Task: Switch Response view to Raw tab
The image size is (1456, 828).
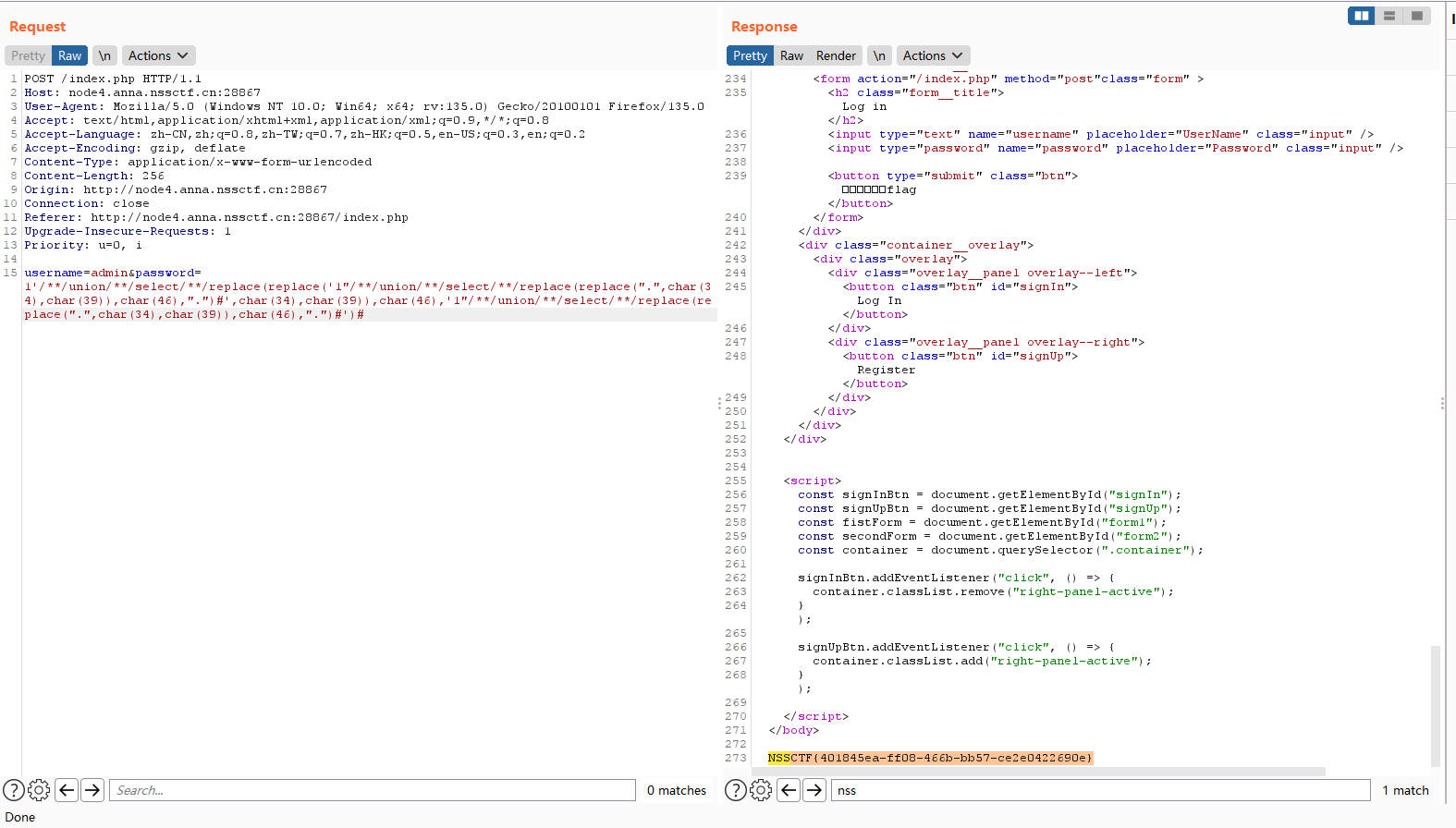Action: (791, 55)
